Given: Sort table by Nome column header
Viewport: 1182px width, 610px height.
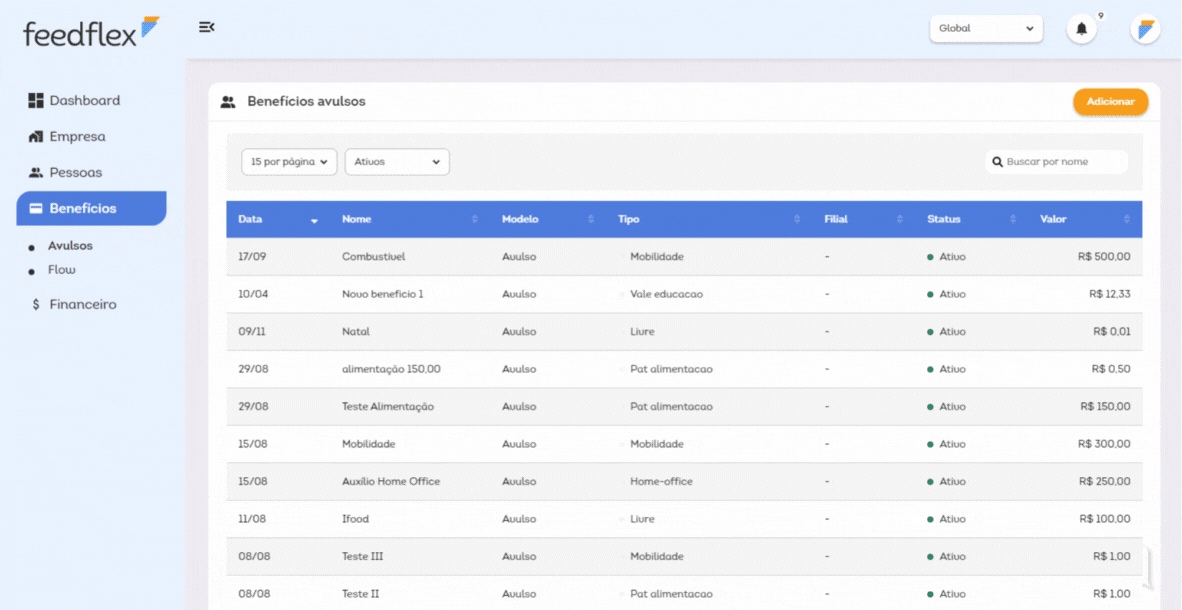Looking at the screenshot, I should click(410, 219).
